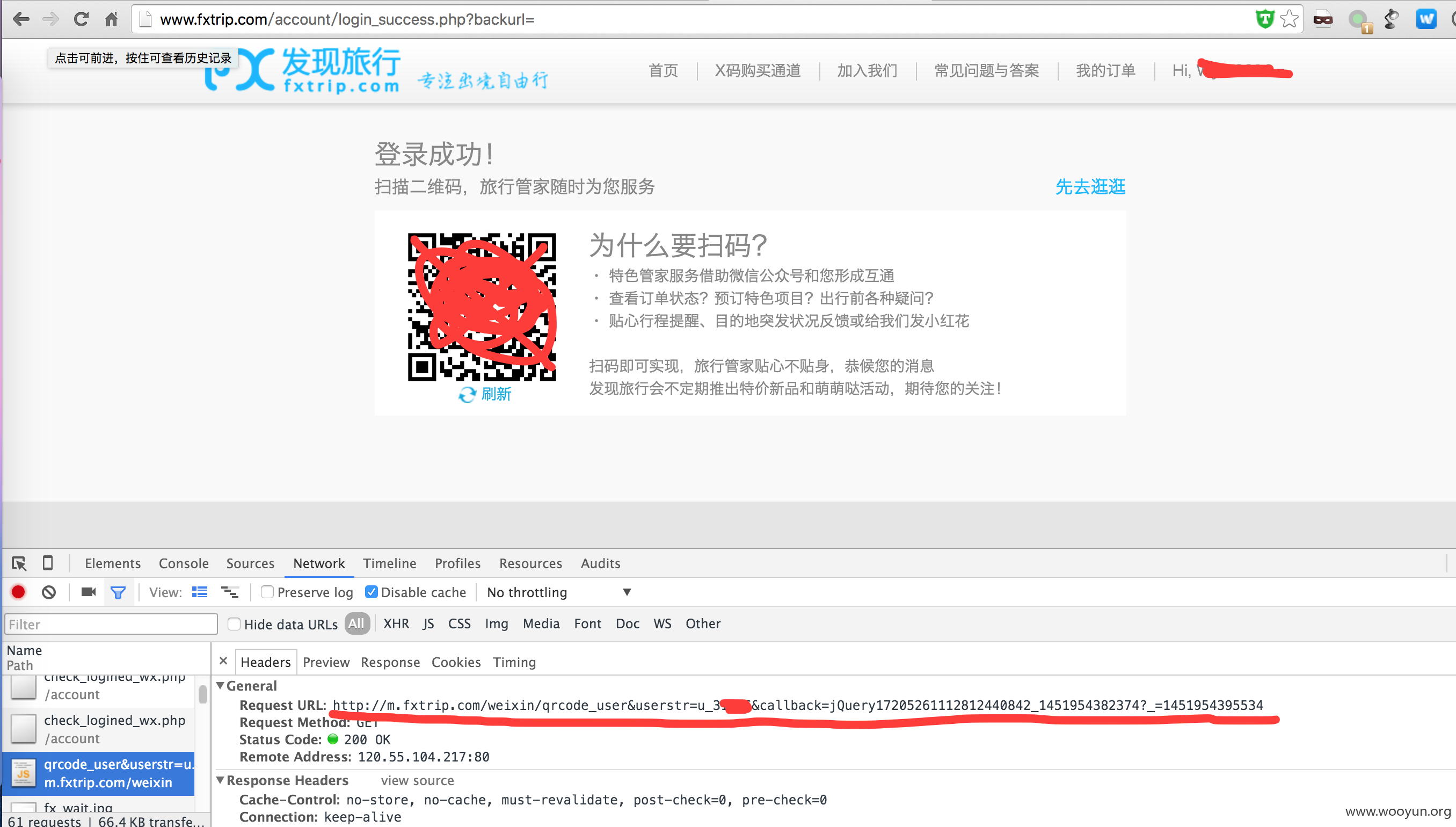Switch to the Cookies tab
The width and height of the screenshot is (1456, 827).
pyautogui.click(x=456, y=662)
